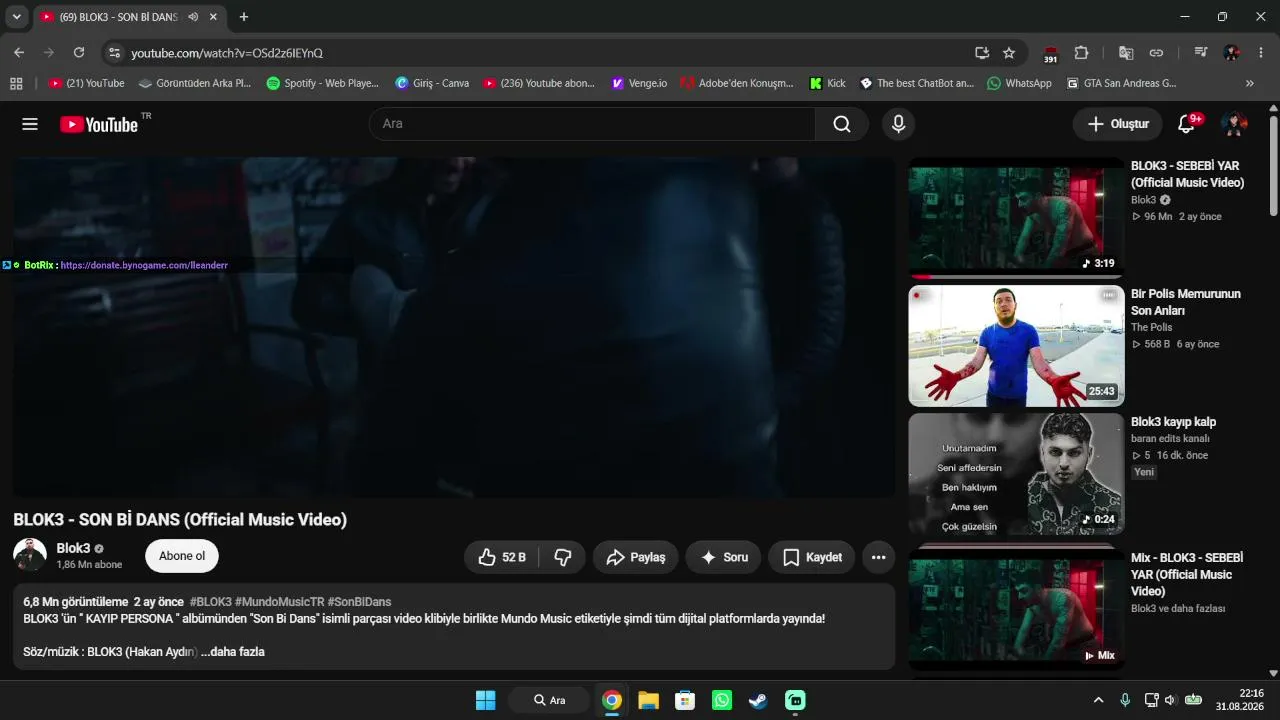This screenshot has width=1280, height=720.
Task: Click the #MundoMusicTR hashtag
Action: coord(279,602)
